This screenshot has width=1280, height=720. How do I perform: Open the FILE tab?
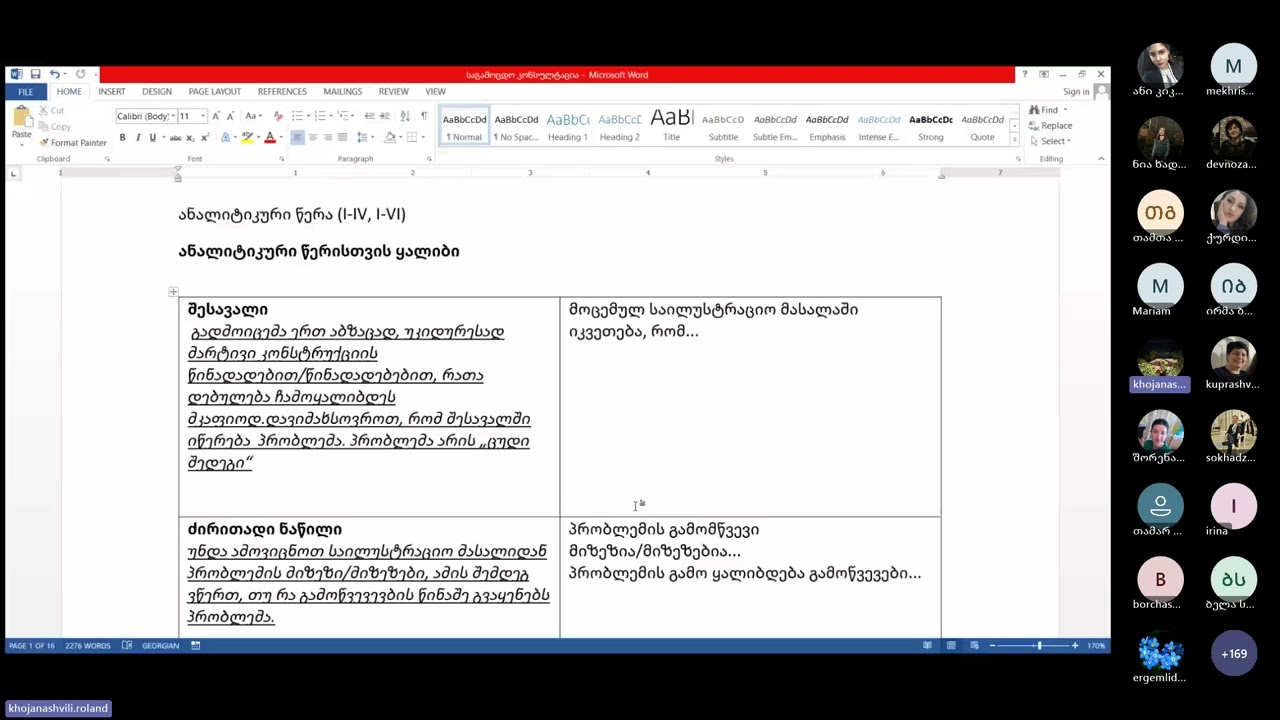click(x=25, y=92)
